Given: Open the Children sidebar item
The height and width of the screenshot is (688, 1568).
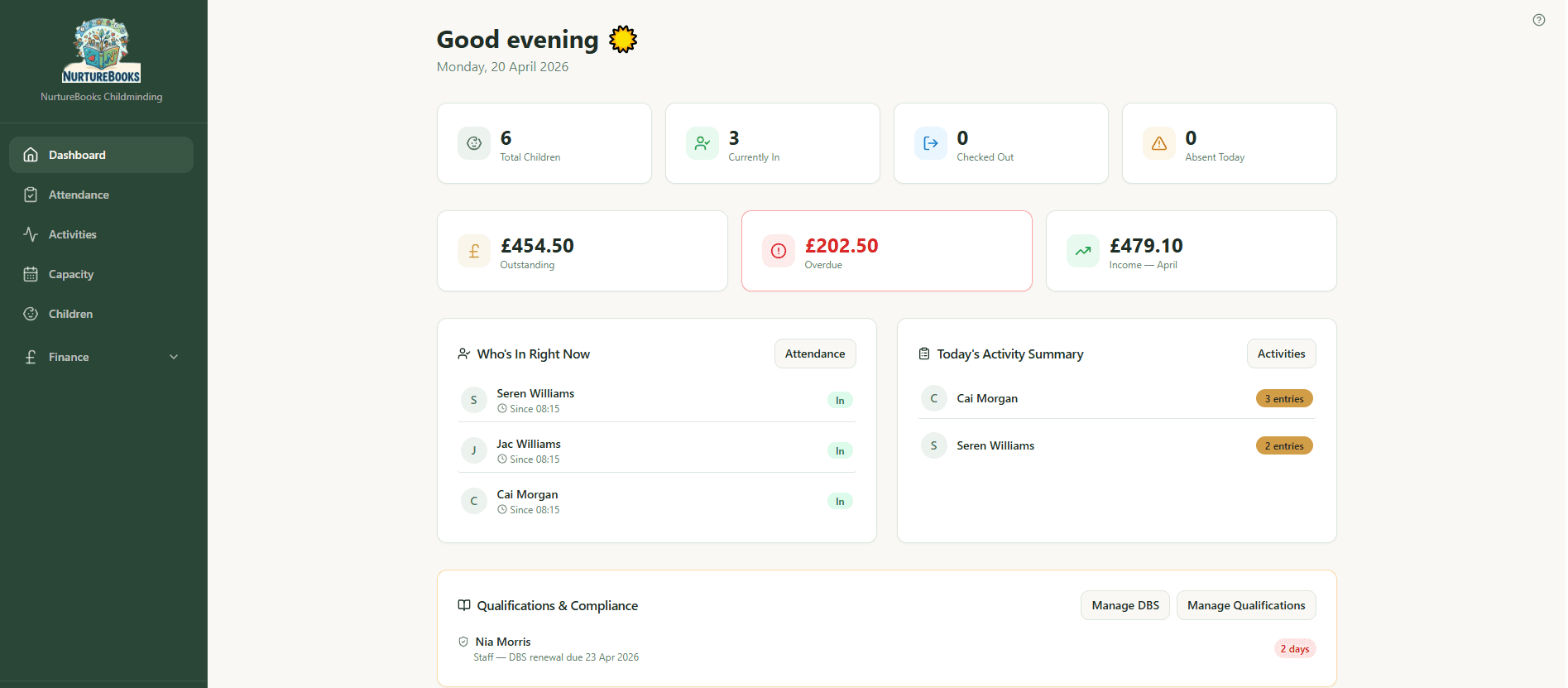Looking at the screenshot, I should (101, 314).
